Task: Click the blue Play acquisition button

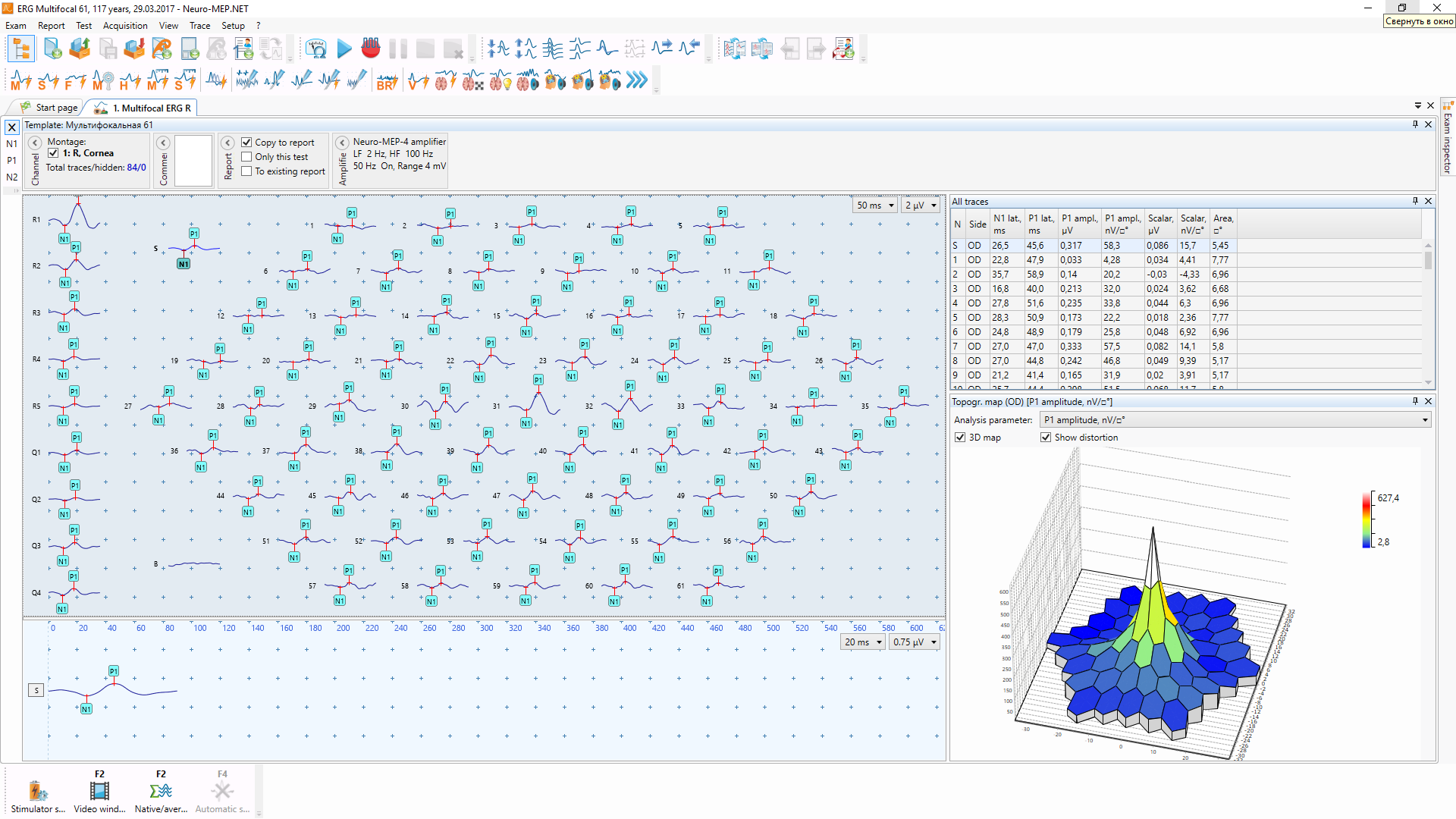Action: 344,49
